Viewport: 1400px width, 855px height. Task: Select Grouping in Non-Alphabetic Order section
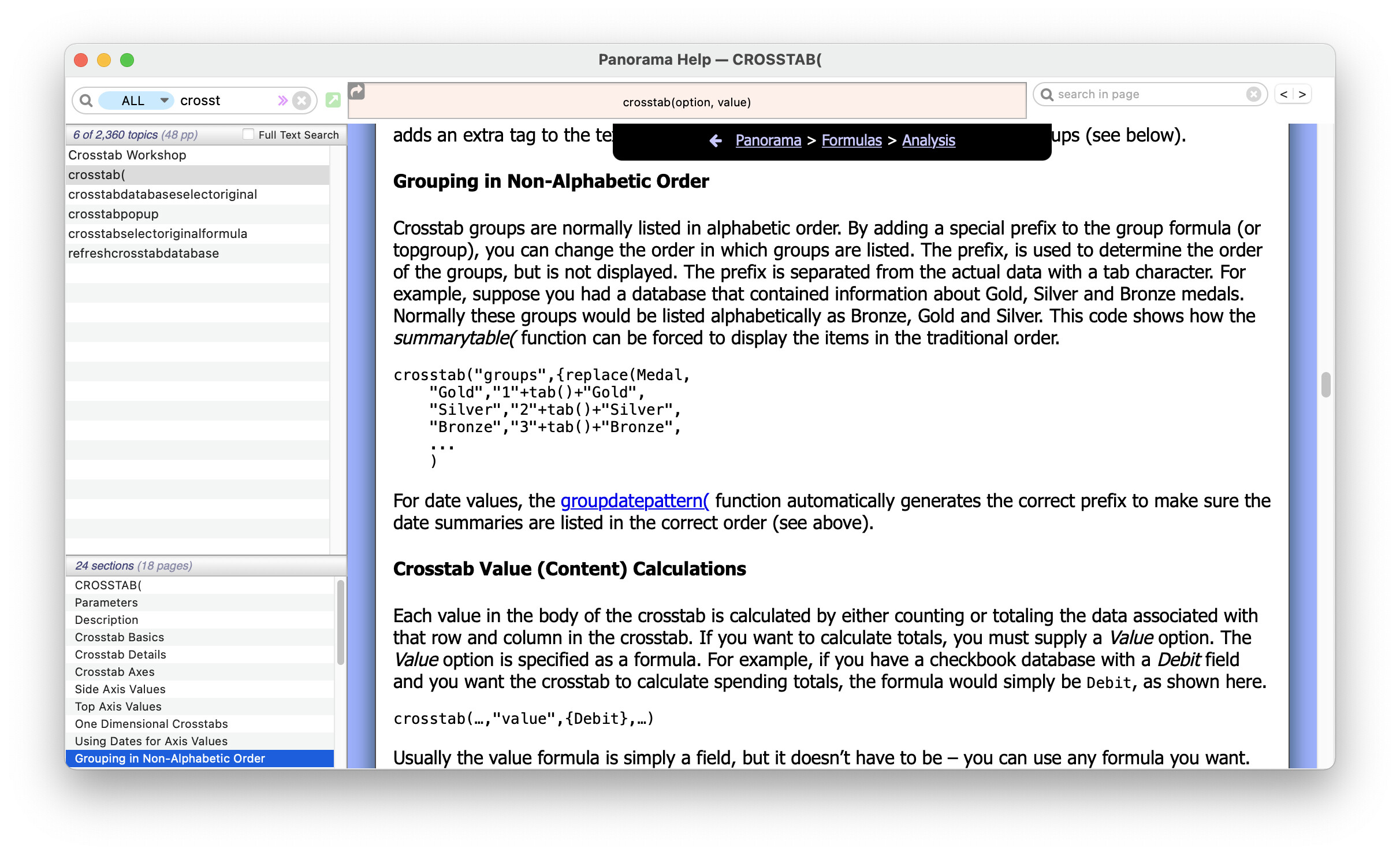pyautogui.click(x=200, y=759)
